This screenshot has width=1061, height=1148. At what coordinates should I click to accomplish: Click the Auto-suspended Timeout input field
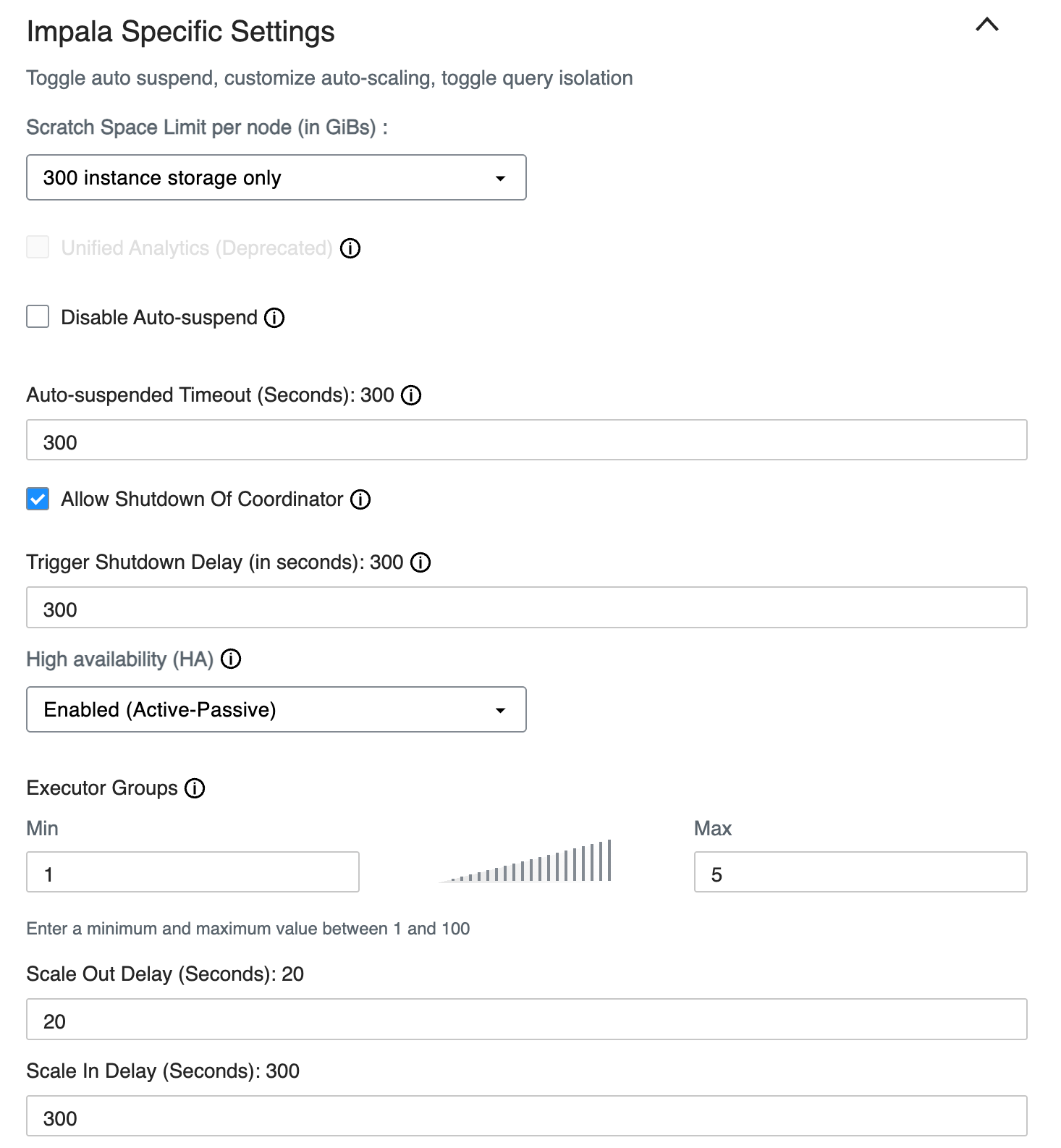(x=526, y=440)
